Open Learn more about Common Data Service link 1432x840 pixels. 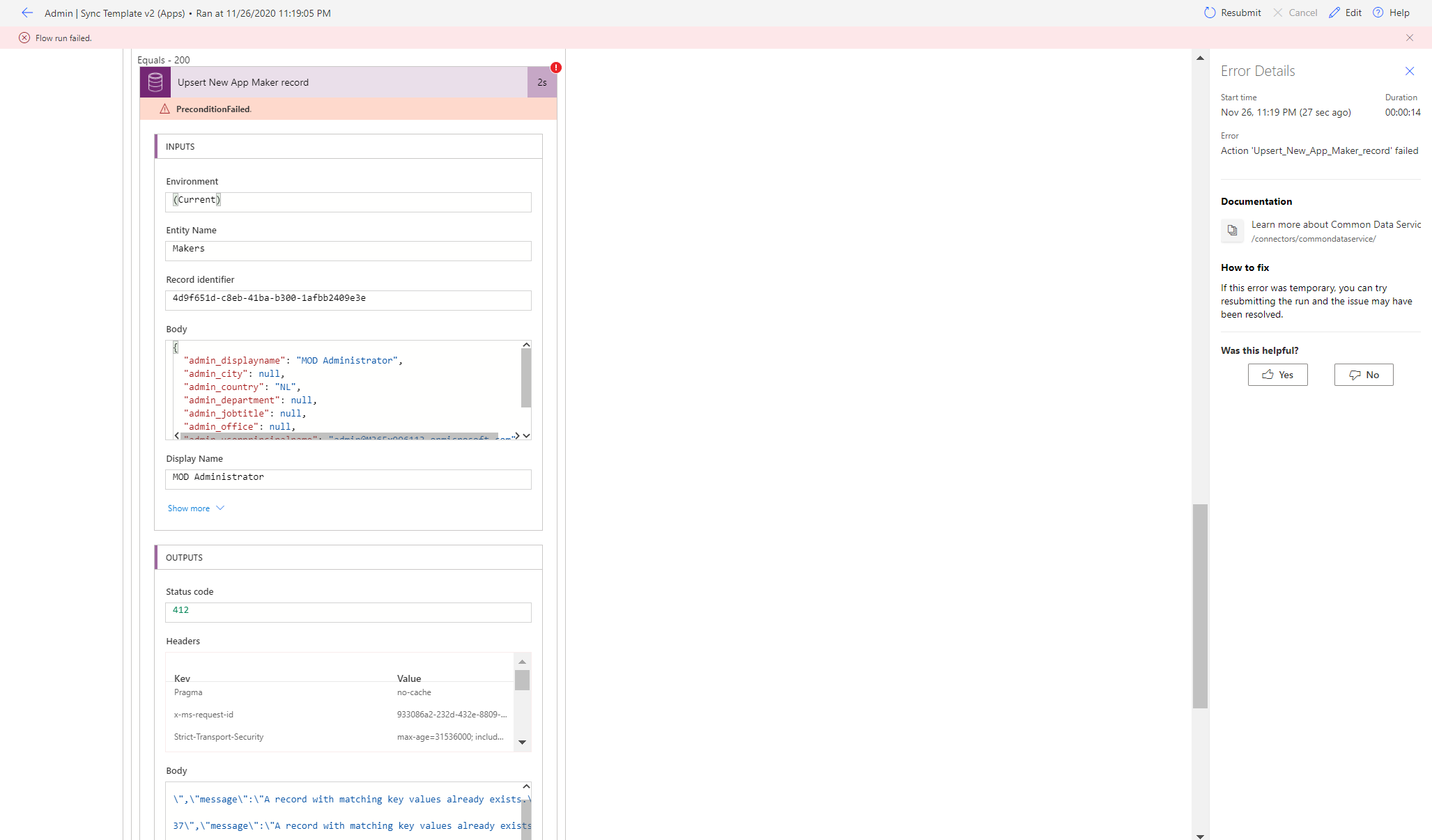1335,224
